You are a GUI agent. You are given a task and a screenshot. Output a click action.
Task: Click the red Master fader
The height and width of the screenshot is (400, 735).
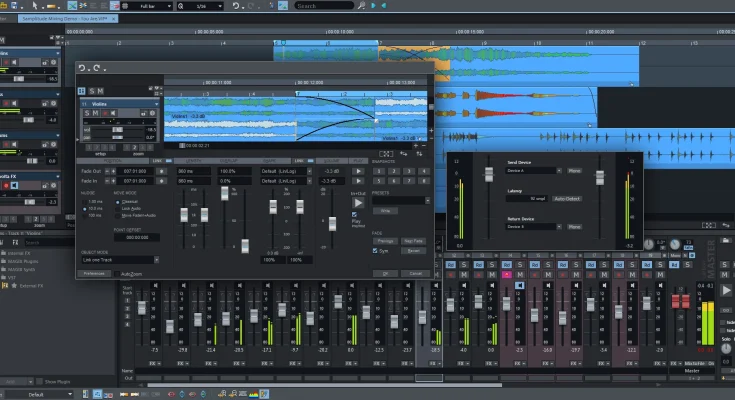coord(682,300)
